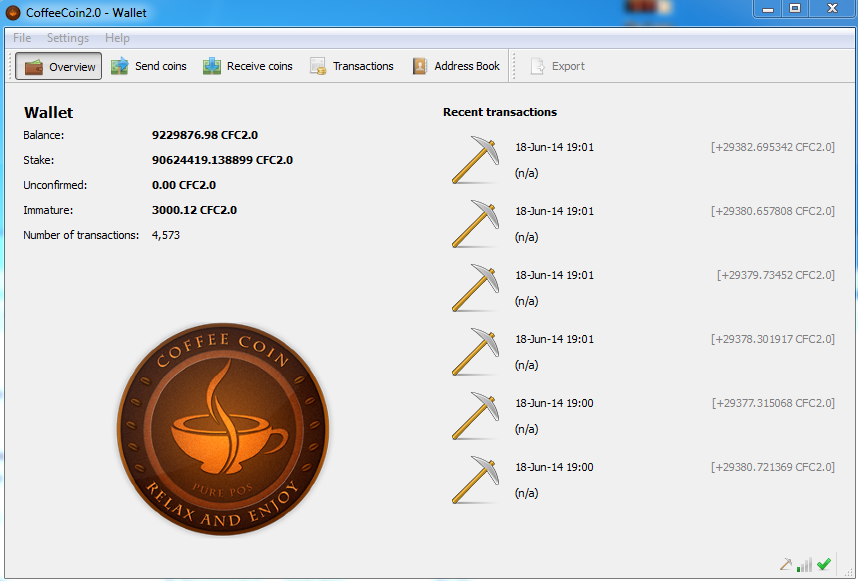Viewport: 858px width, 581px height.
Task: Click pickaxe icon for +29380.657808 transaction
Action: point(476,223)
